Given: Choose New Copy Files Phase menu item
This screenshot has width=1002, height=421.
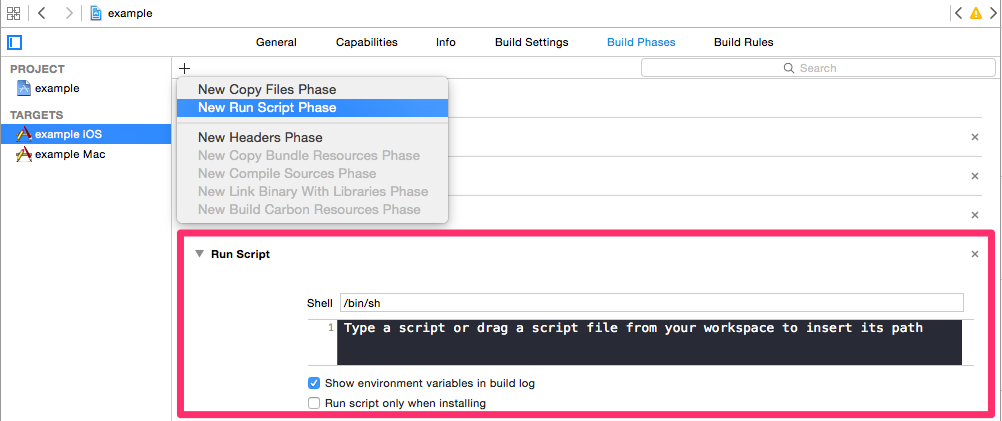Looking at the screenshot, I should (x=267, y=89).
